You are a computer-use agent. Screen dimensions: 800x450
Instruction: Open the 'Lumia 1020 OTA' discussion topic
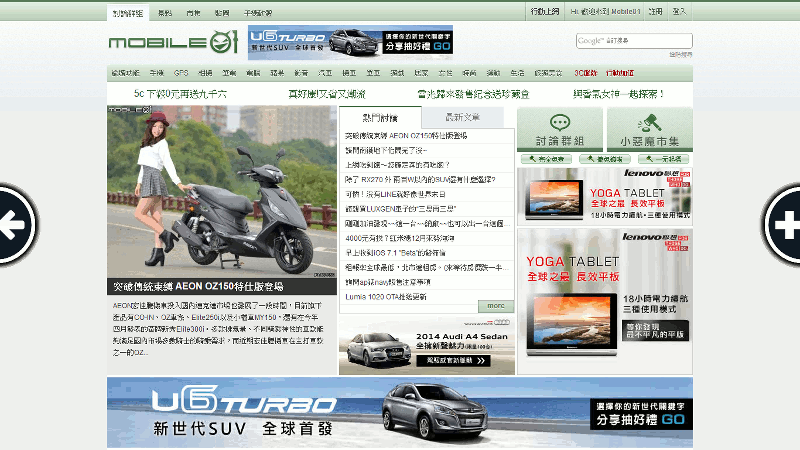(x=386, y=297)
